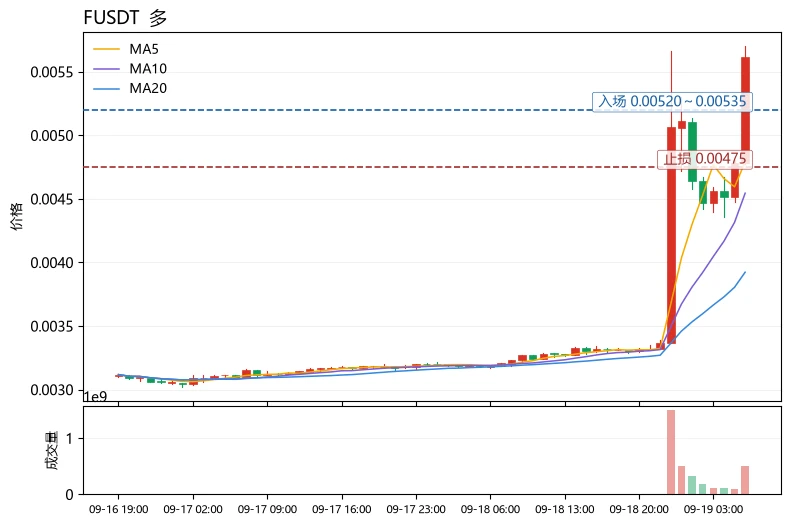Click the price axis tick 0.0050

51,136
